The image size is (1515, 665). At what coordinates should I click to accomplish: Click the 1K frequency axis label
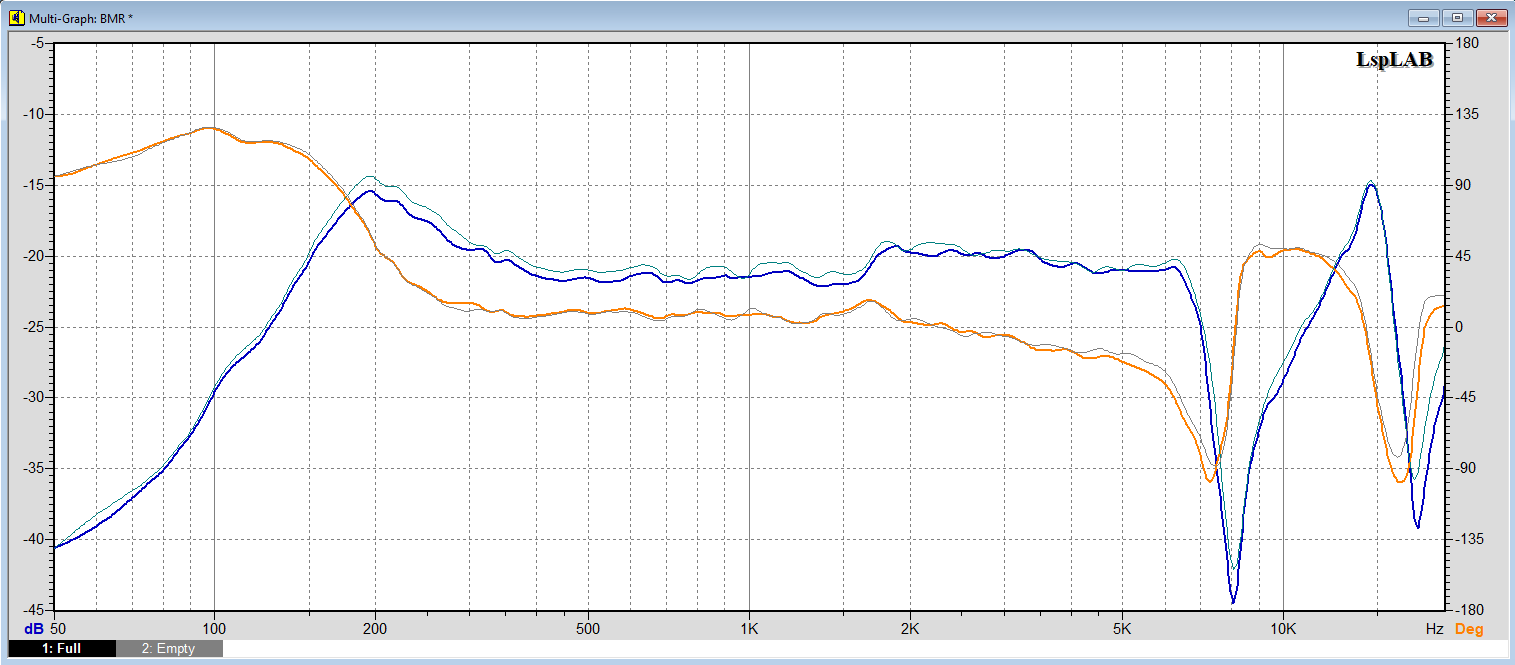(749, 629)
